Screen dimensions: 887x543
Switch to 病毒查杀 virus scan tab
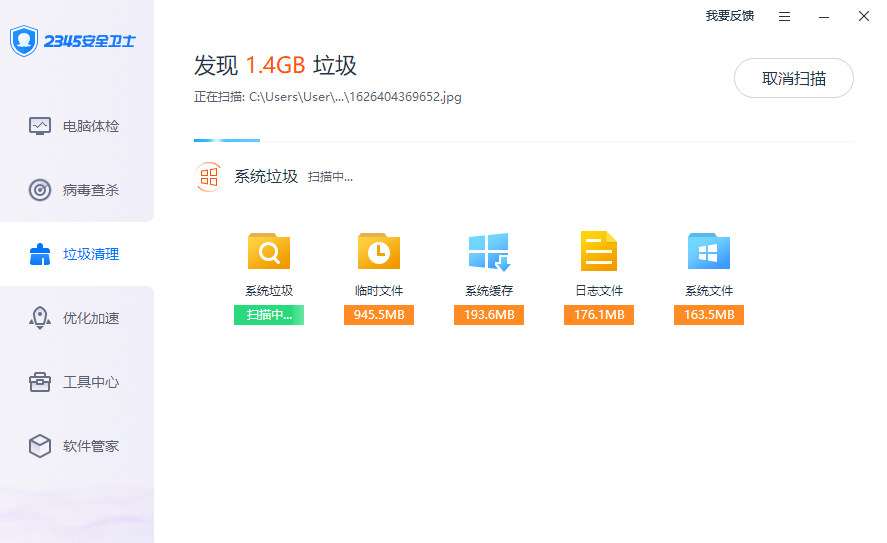(x=40, y=190)
